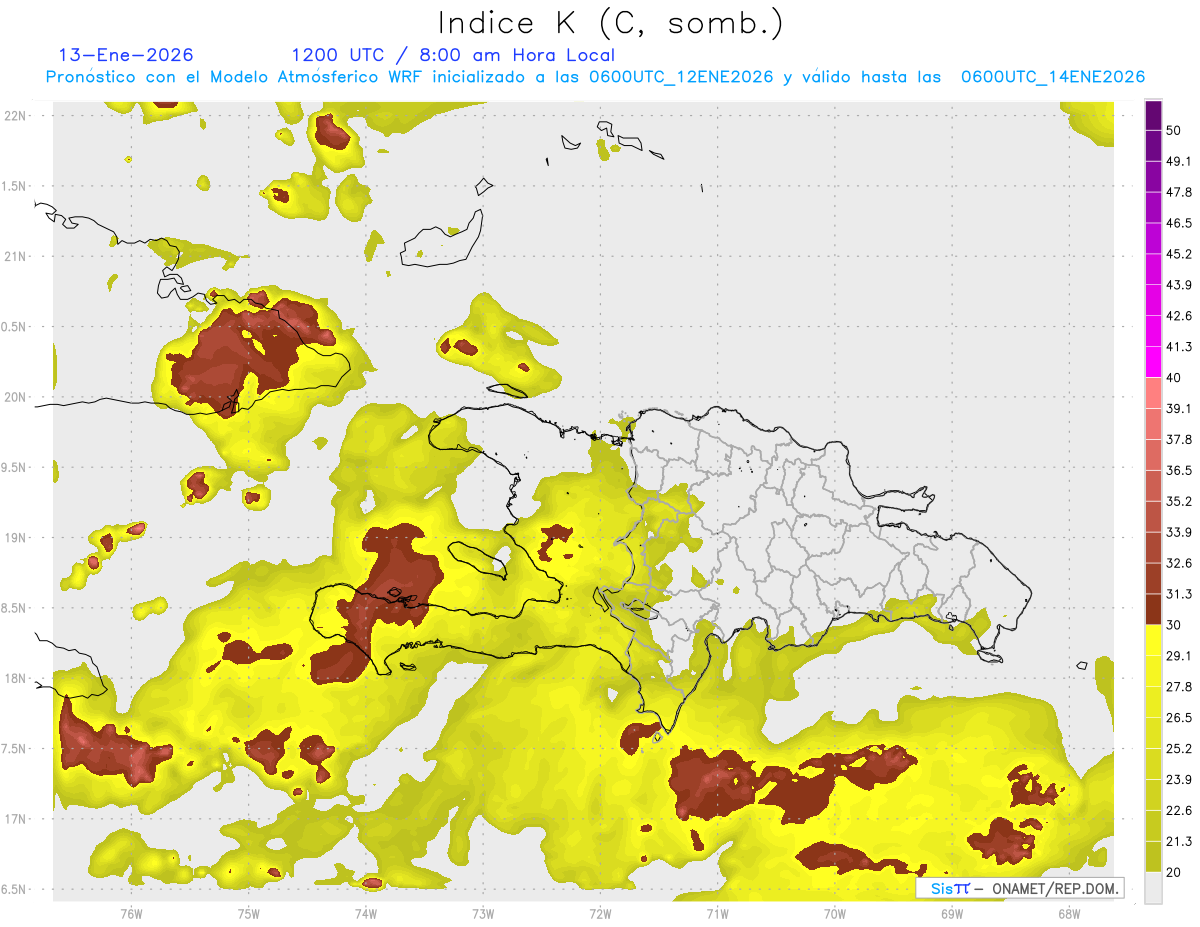The image size is (1200, 927).
Task: Select the colorbar value 29.1
Action: pos(1179,656)
